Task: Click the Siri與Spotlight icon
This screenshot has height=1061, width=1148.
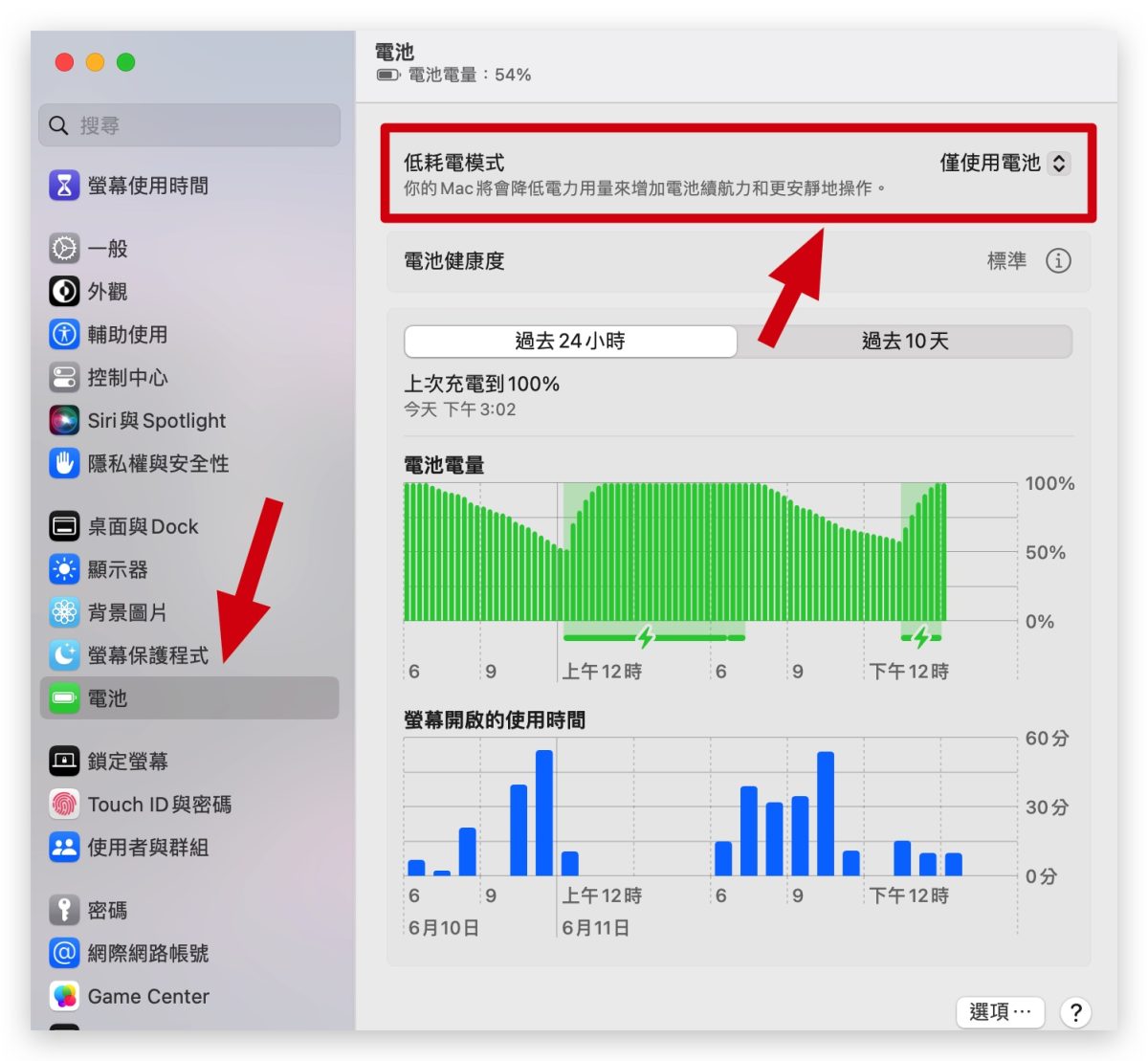Action: [x=64, y=420]
